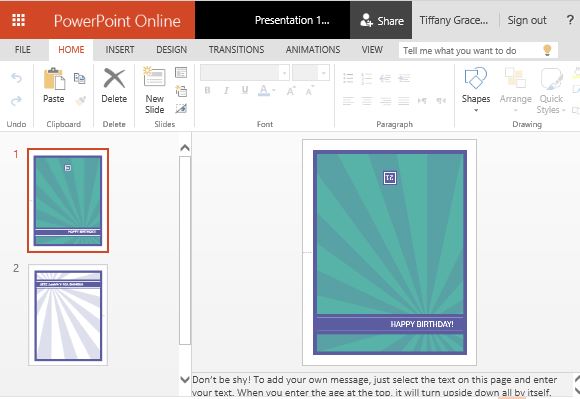
Task: Decrease the font size
Action: 309,90
